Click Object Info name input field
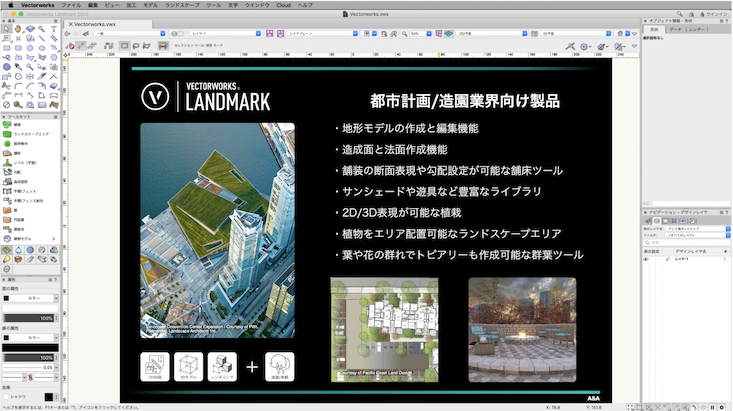733x411 pixels. click(690, 203)
